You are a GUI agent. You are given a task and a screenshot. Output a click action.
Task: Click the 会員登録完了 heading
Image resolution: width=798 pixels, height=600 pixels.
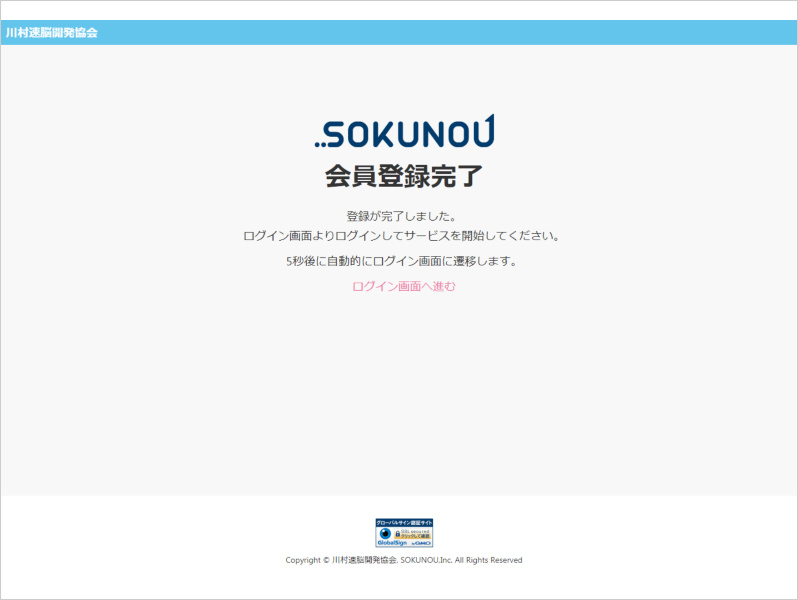click(404, 176)
